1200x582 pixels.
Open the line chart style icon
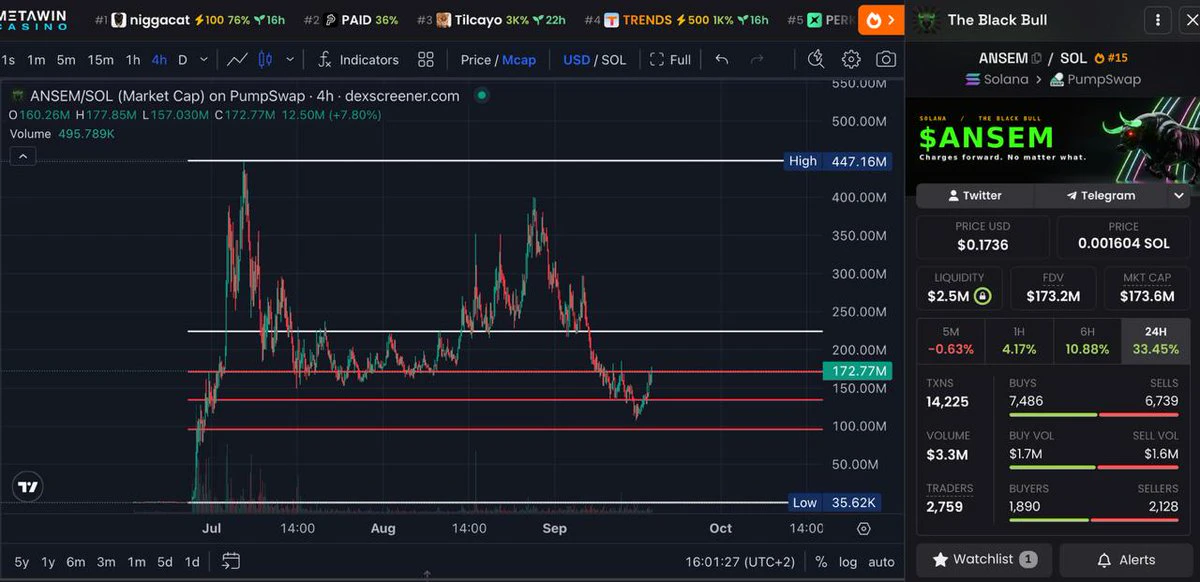(237, 60)
